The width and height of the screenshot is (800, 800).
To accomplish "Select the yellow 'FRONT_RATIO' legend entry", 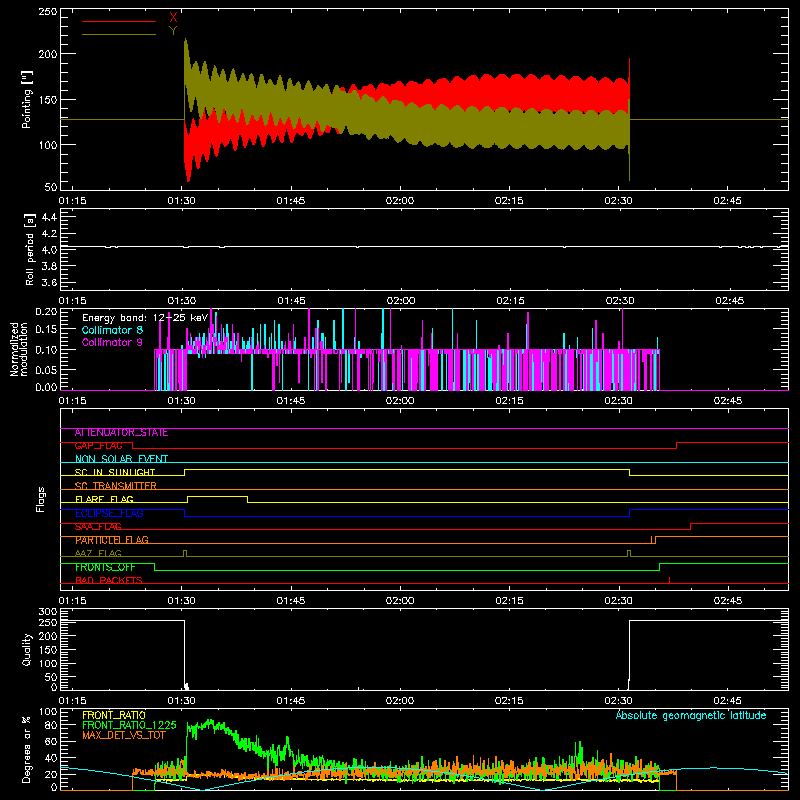I will click(x=114, y=715).
